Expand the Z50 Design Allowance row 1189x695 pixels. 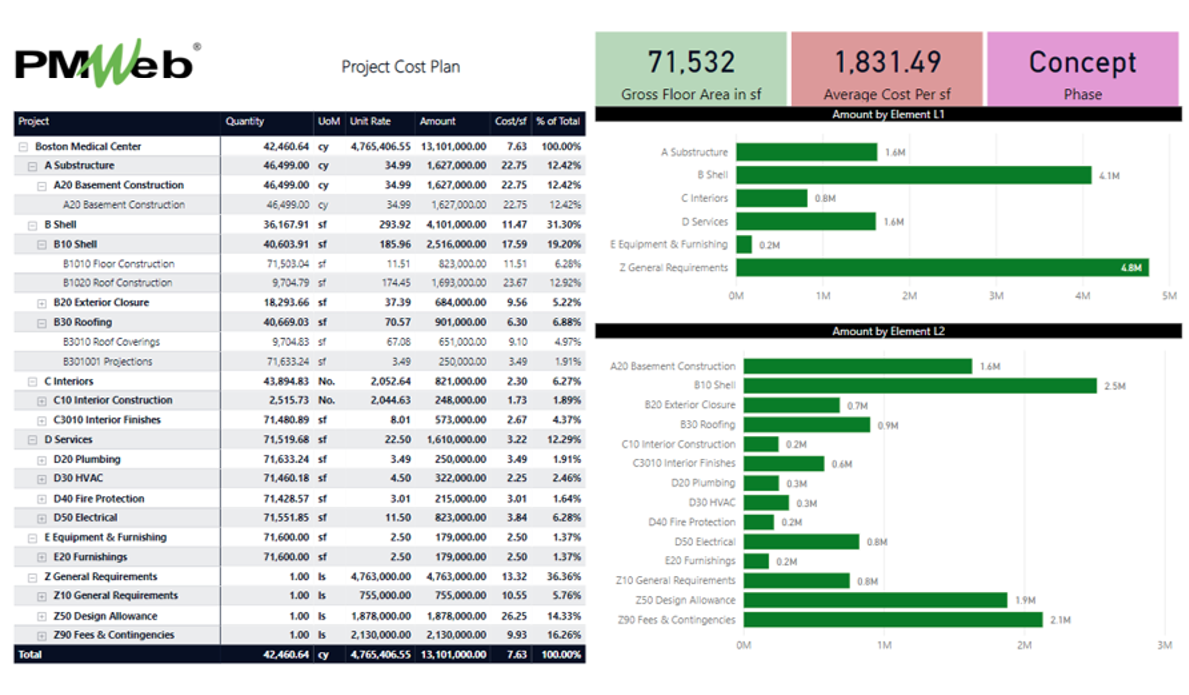point(42,616)
